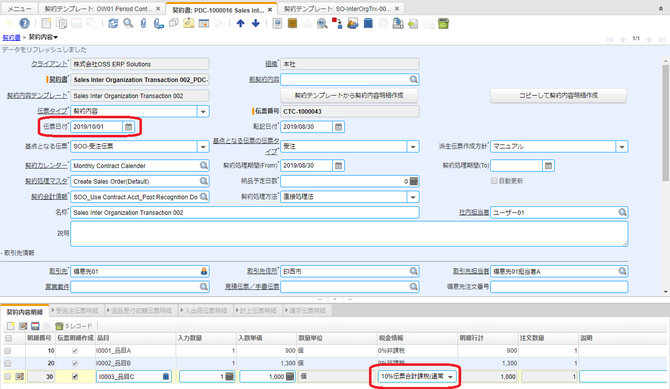This screenshot has width=670, height=389.
Task: Click コピーして契約内容明細作成 button
Action: [558, 95]
